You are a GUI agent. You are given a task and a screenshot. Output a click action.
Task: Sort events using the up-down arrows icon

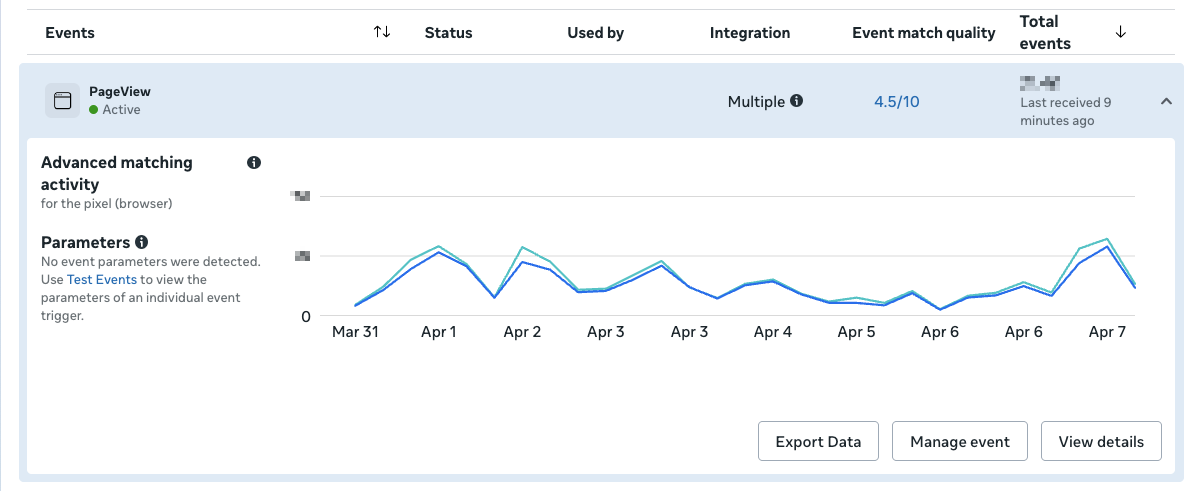pos(382,32)
